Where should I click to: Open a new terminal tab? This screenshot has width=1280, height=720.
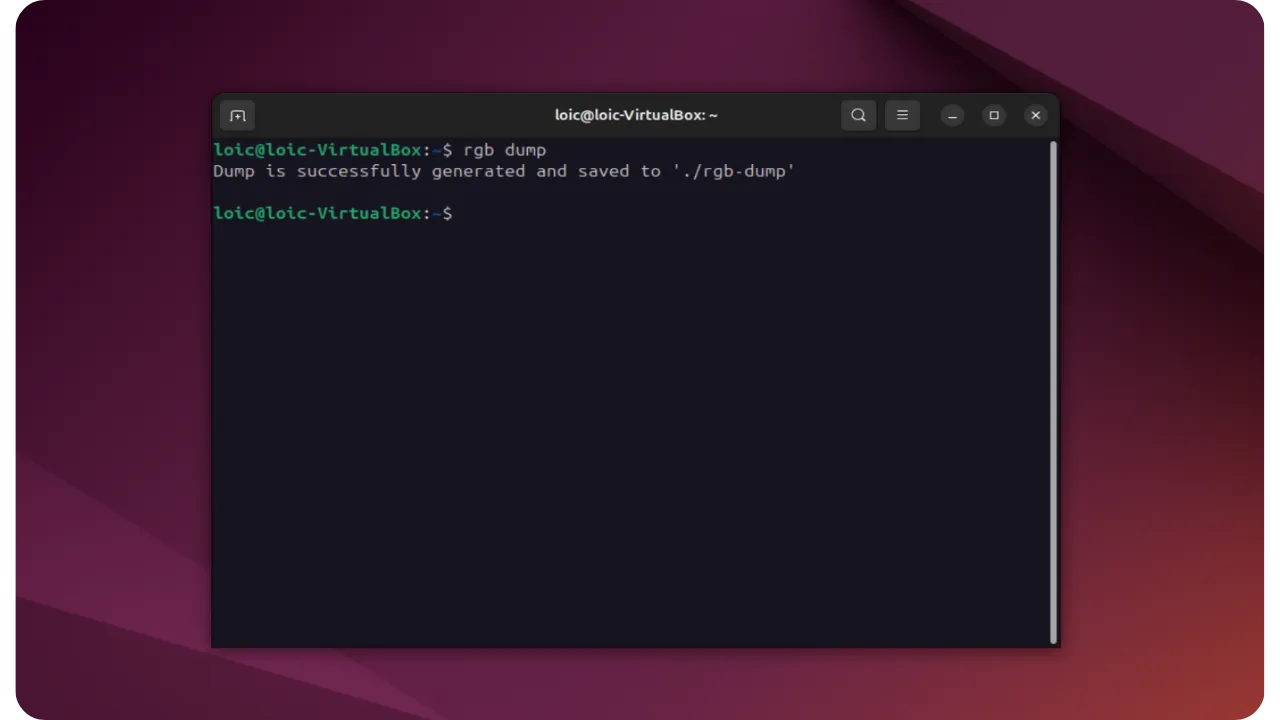click(x=237, y=115)
